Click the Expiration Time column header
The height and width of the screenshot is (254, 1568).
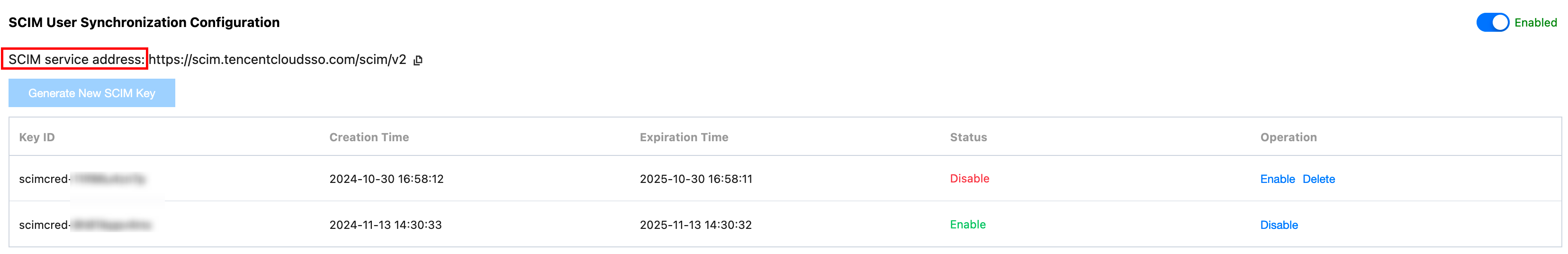click(684, 137)
